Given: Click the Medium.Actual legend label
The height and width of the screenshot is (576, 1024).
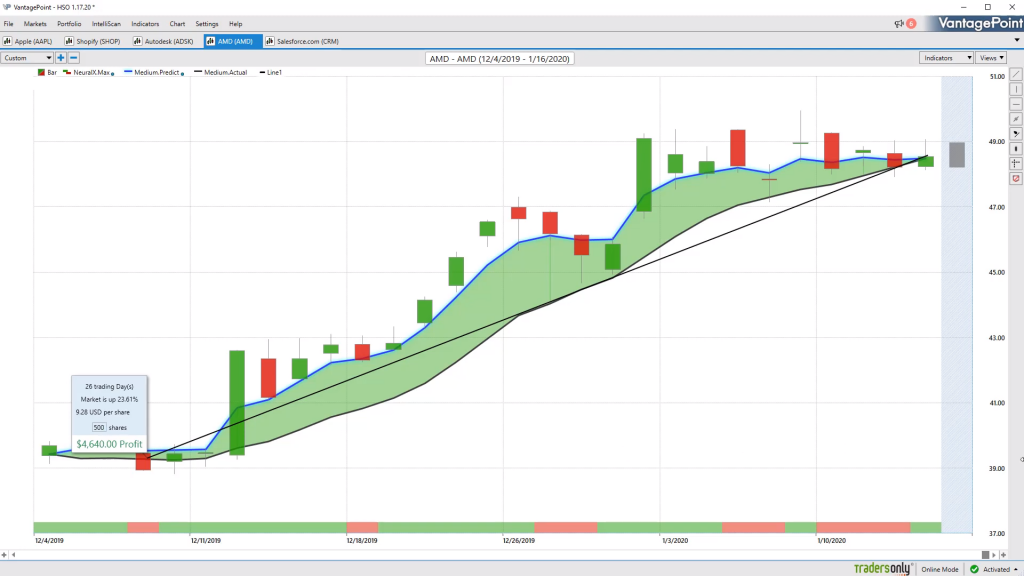Looking at the screenshot, I should [225, 72].
